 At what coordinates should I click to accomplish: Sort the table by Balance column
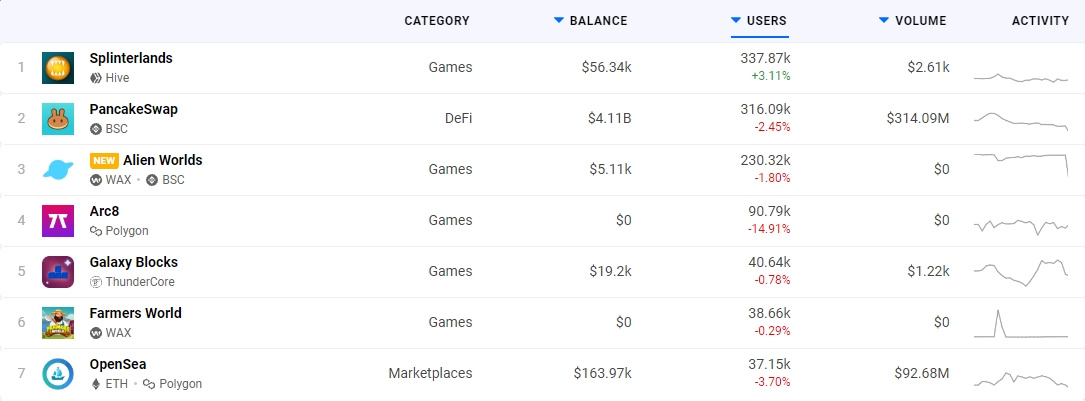pyautogui.click(x=598, y=21)
